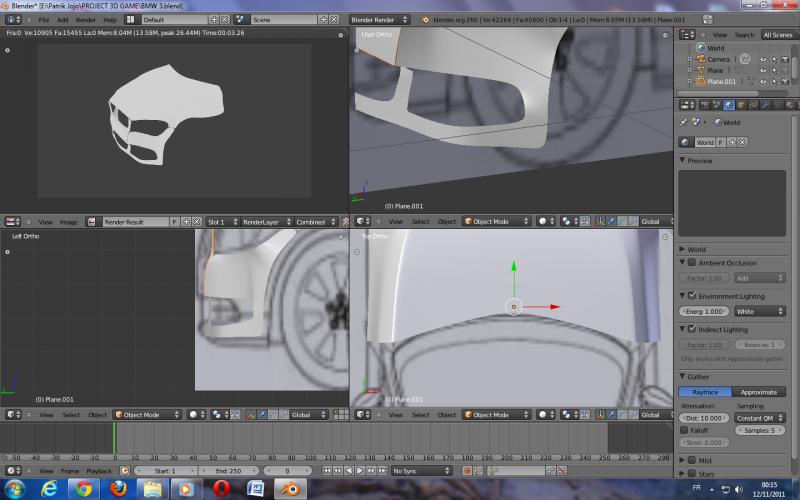Viewport: 800px width, 500px height.
Task: Add a new scene with plus
Action: tap(323, 19)
